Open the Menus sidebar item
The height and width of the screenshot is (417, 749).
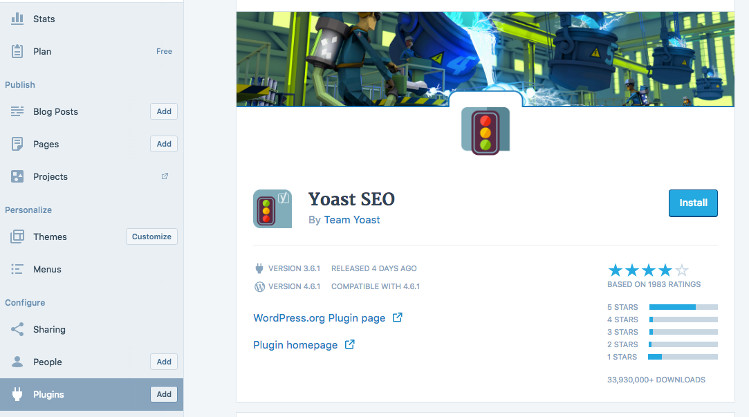coord(47,269)
